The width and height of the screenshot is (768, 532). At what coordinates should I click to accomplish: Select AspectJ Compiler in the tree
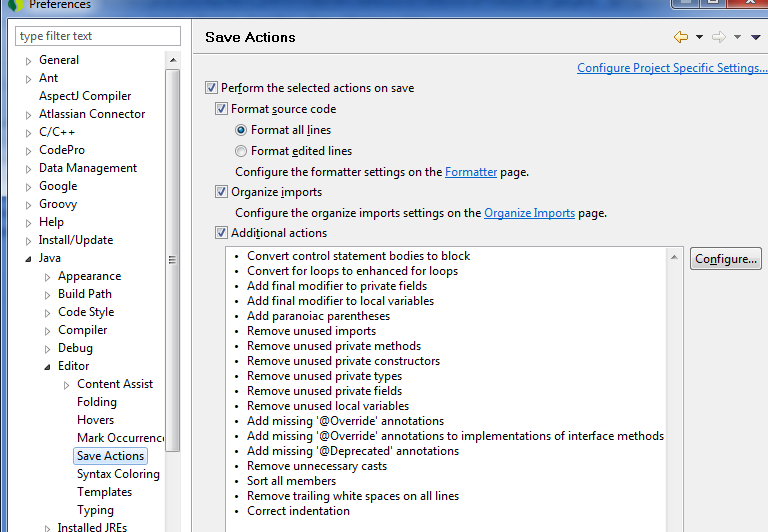pyautogui.click(x=85, y=96)
